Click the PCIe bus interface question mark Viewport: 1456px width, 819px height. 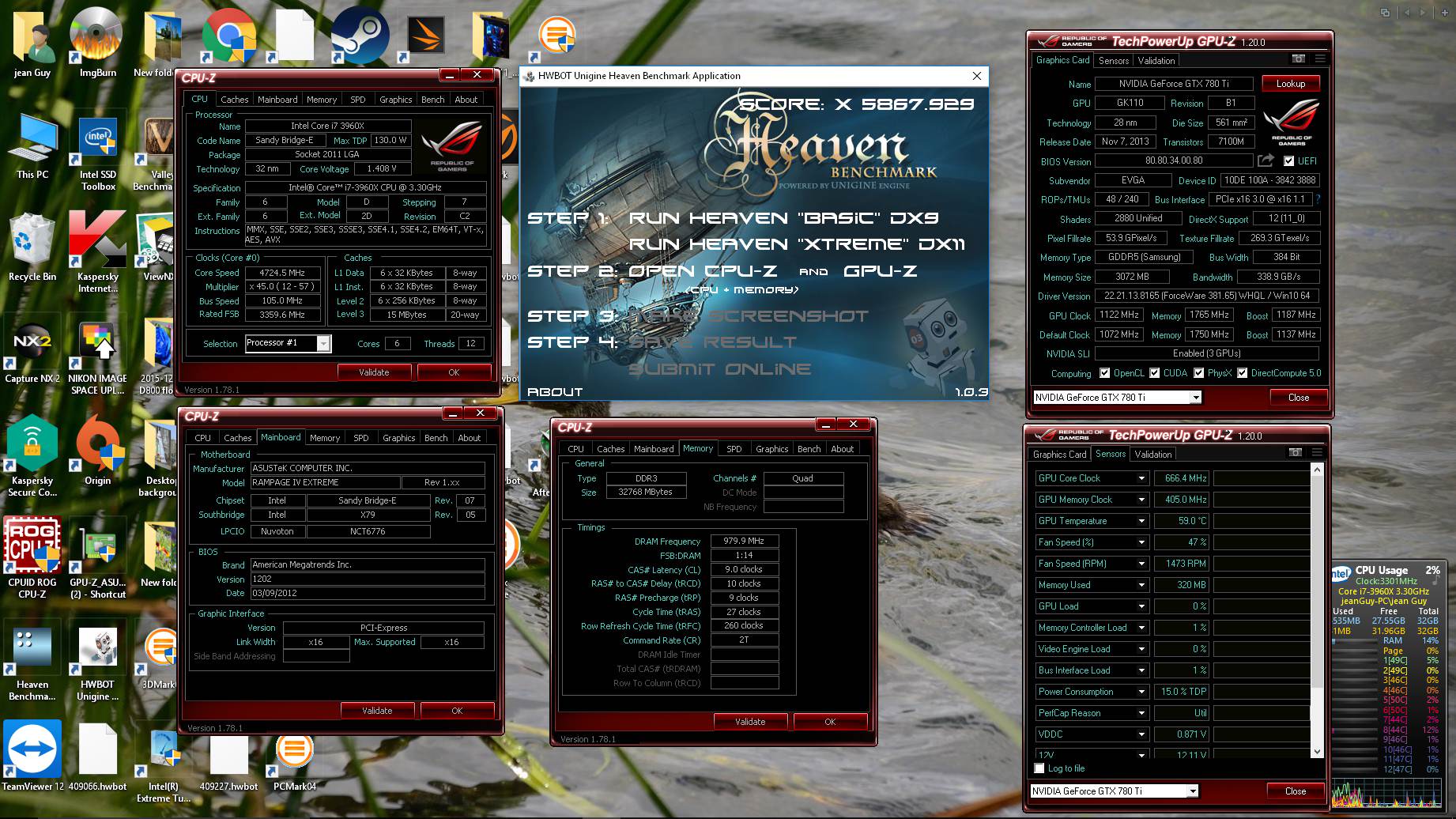point(1318,199)
